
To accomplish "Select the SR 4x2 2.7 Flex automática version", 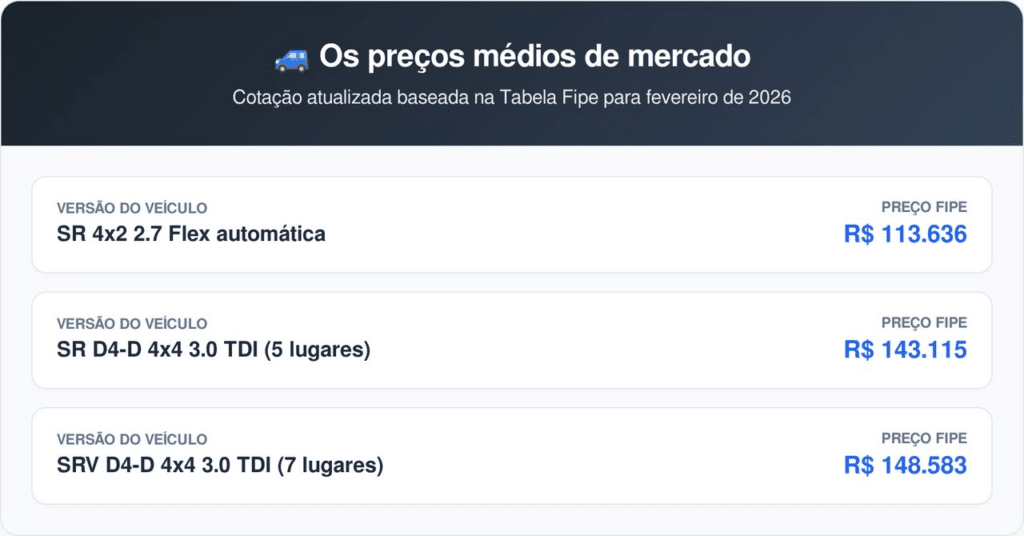I will (191, 234).
